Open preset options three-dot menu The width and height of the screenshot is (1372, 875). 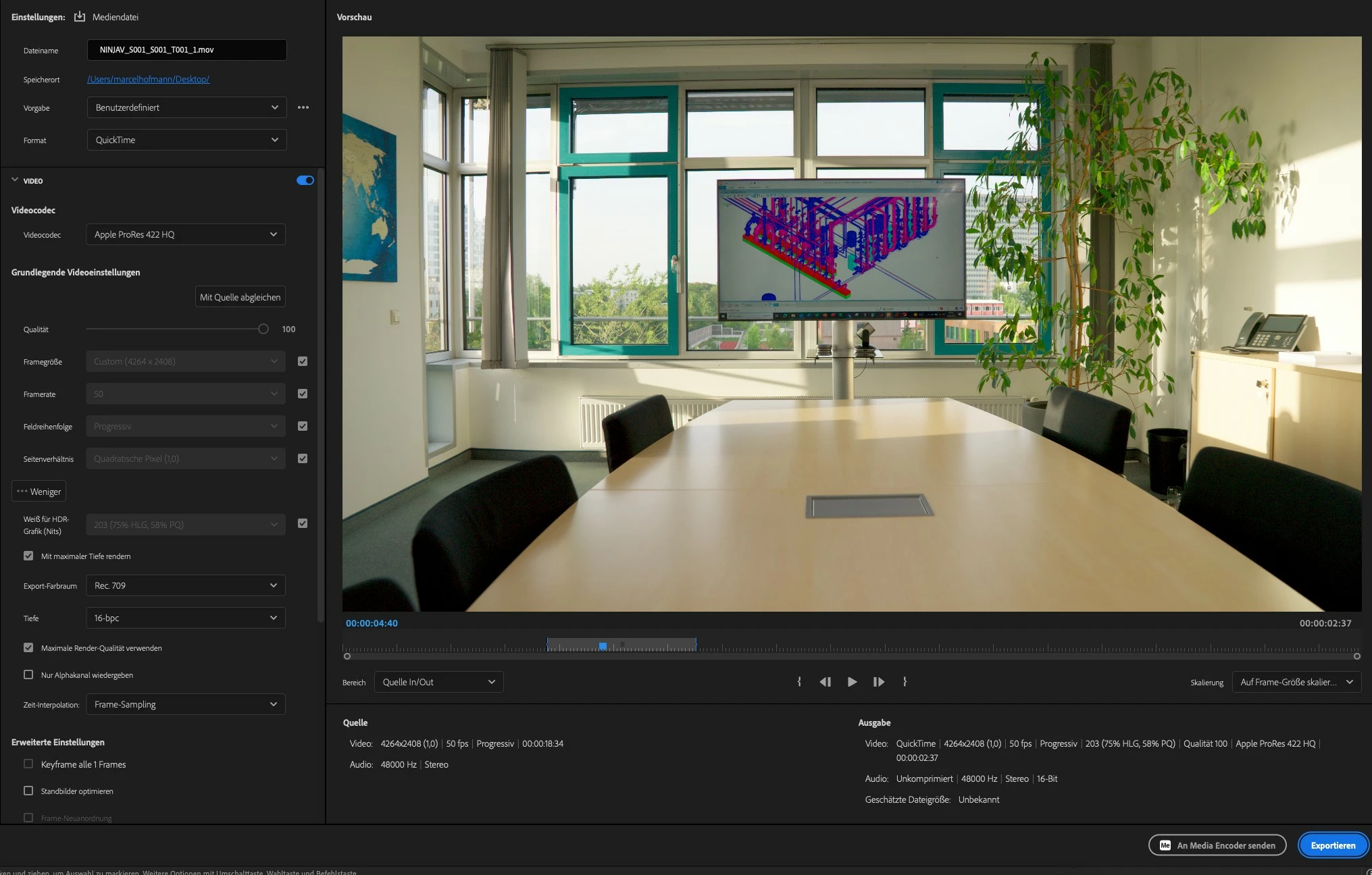(x=303, y=107)
